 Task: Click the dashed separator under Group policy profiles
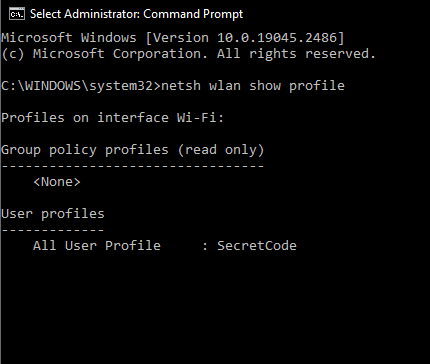tap(133, 166)
